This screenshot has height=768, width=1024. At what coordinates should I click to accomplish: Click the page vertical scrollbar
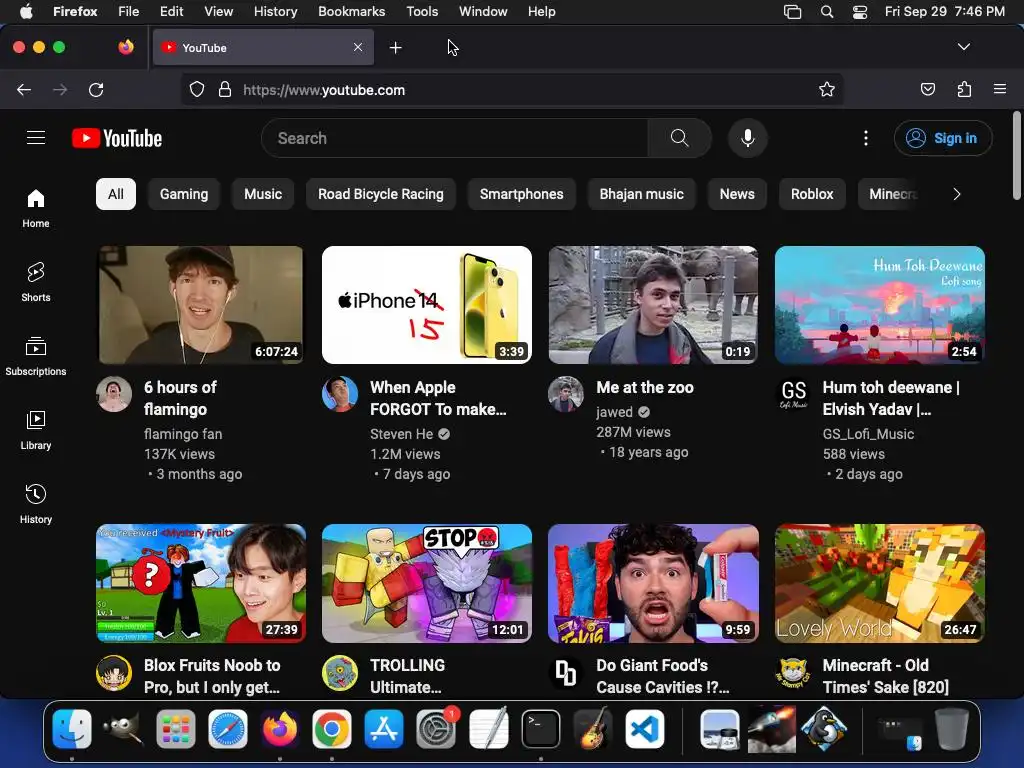point(1017,155)
